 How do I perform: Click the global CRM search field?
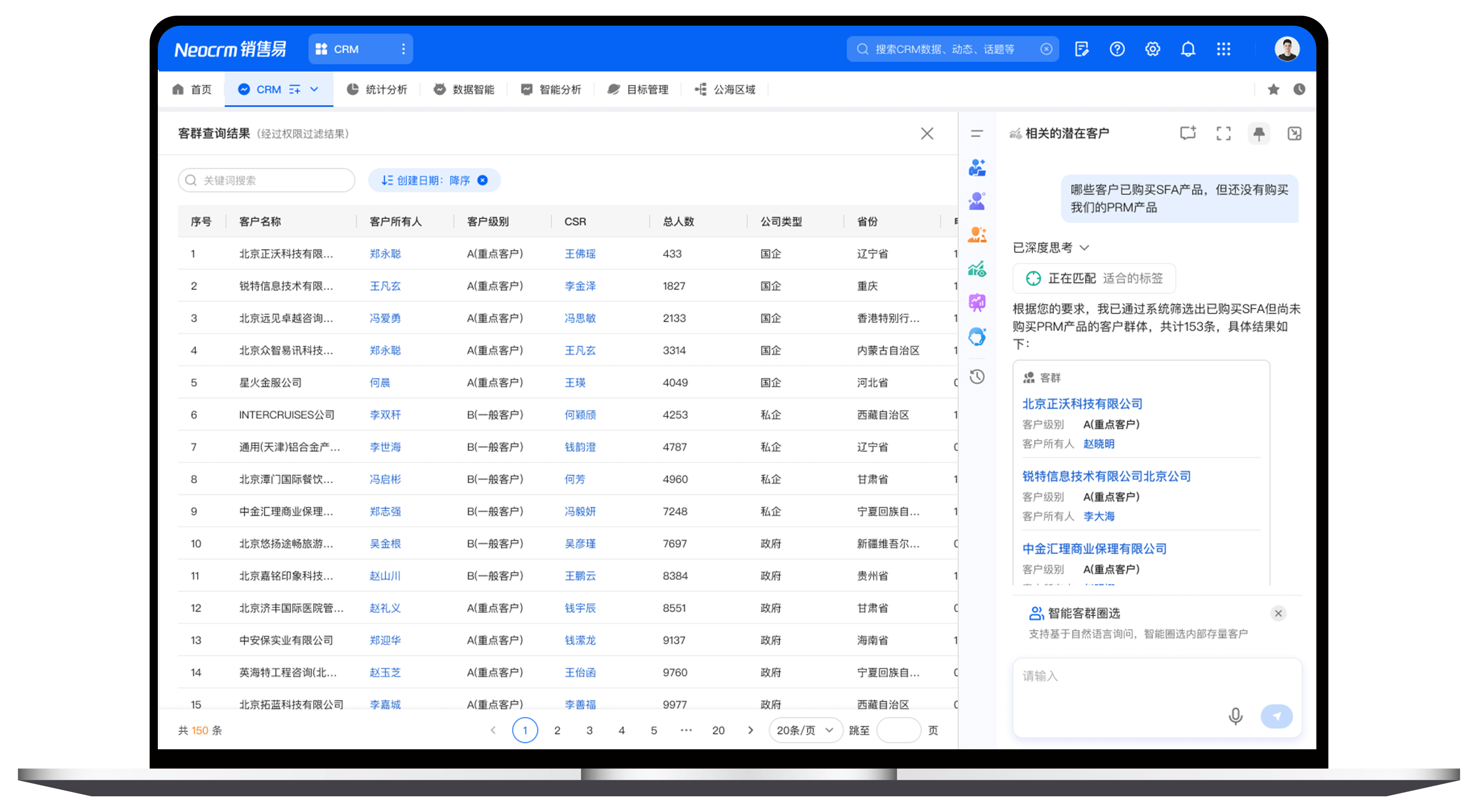tap(952, 49)
